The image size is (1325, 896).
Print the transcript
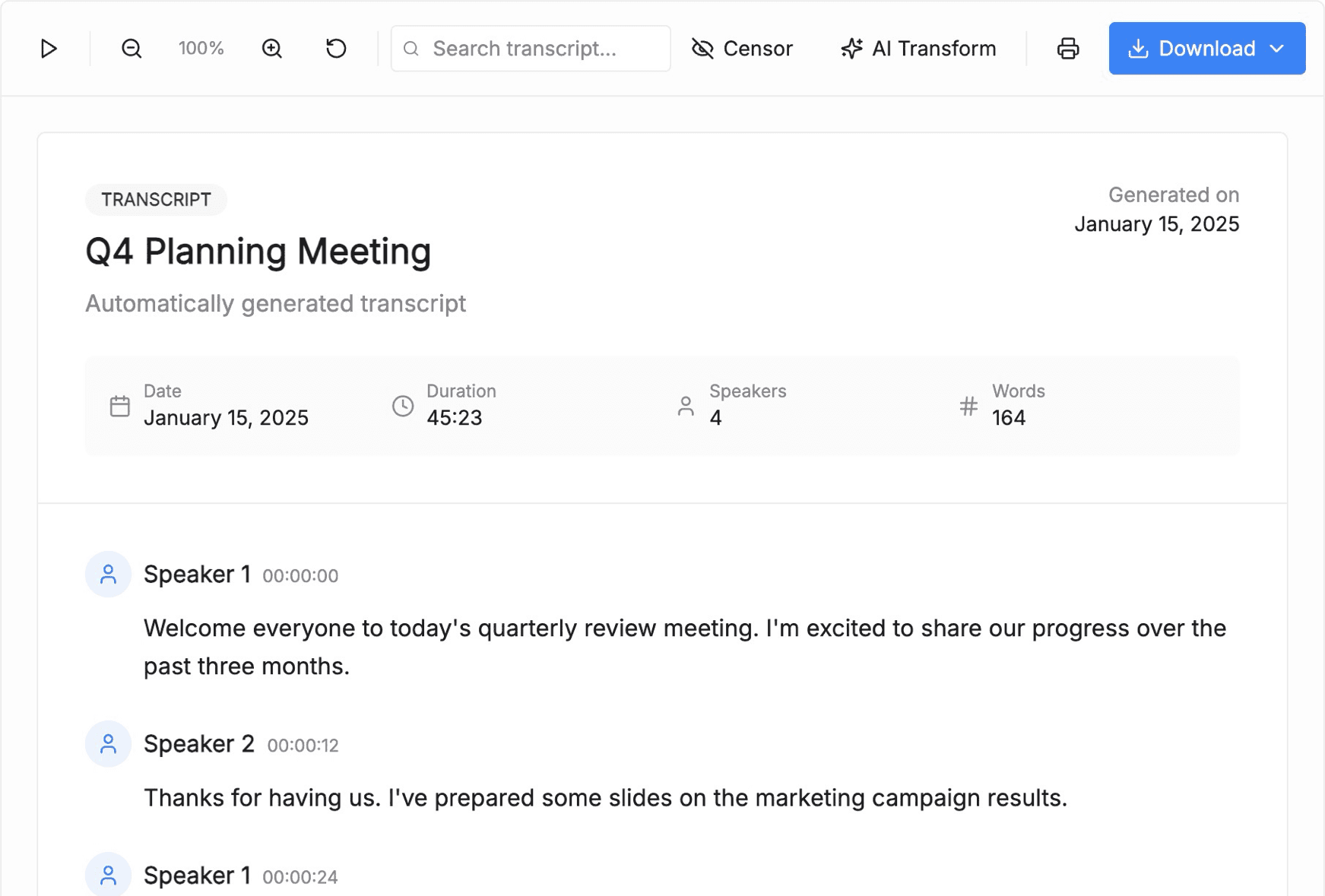click(1067, 49)
